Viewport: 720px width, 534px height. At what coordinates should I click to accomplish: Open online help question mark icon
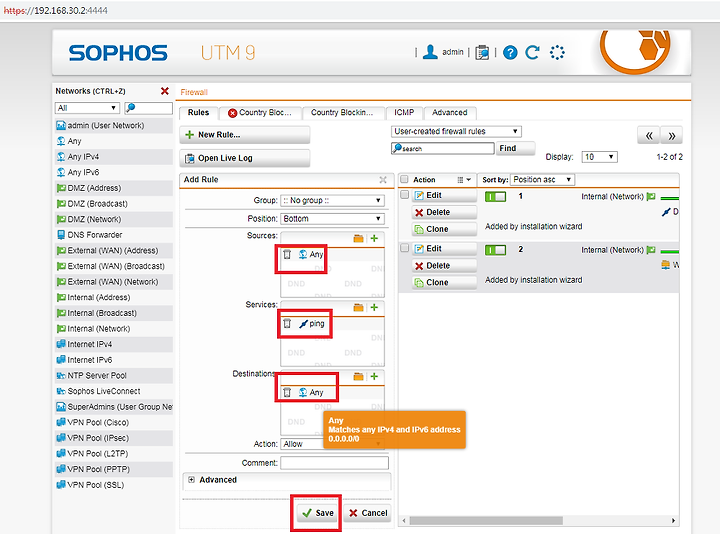(x=510, y=53)
